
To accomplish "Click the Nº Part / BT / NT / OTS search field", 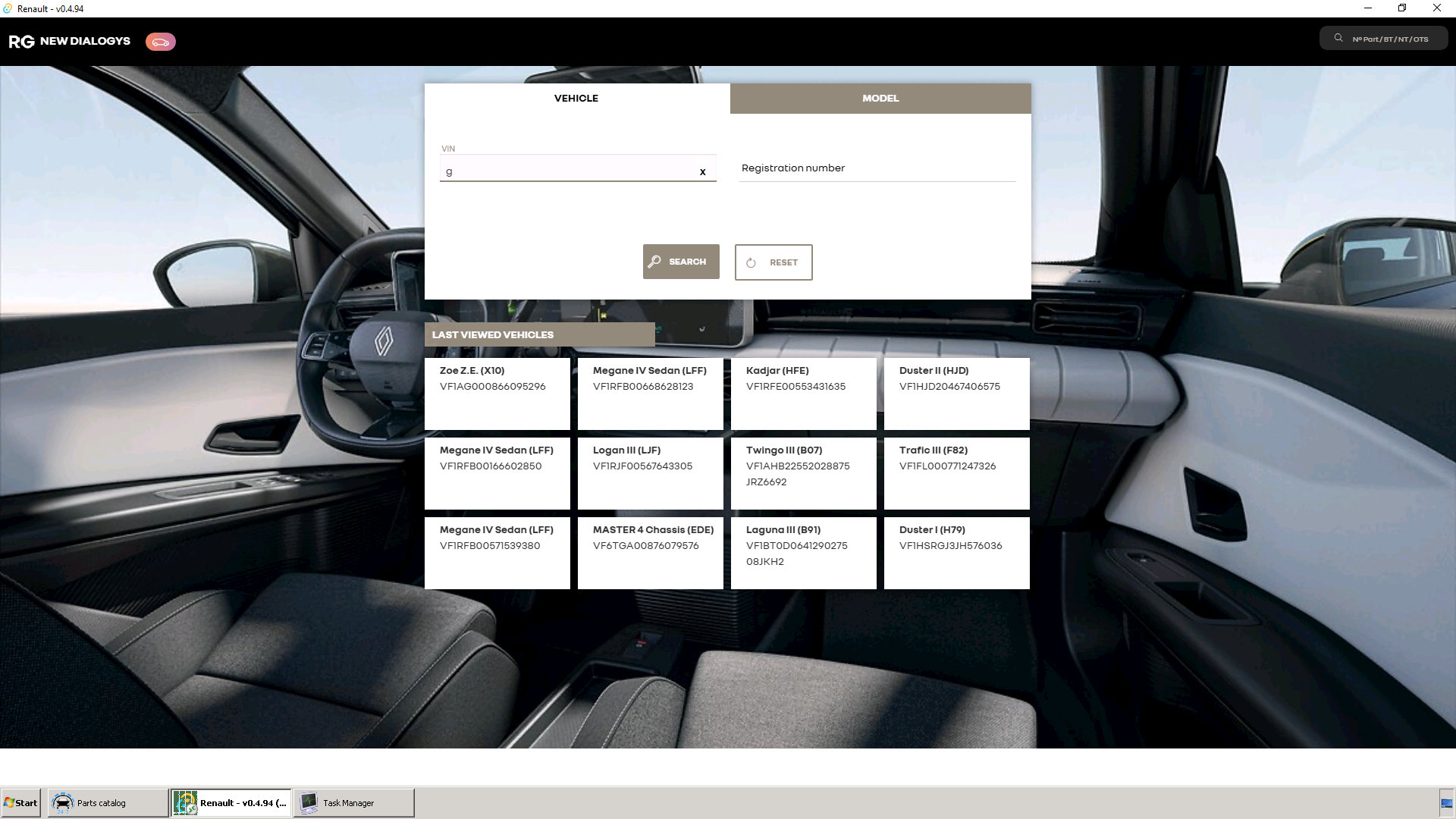I will [x=1384, y=39].
